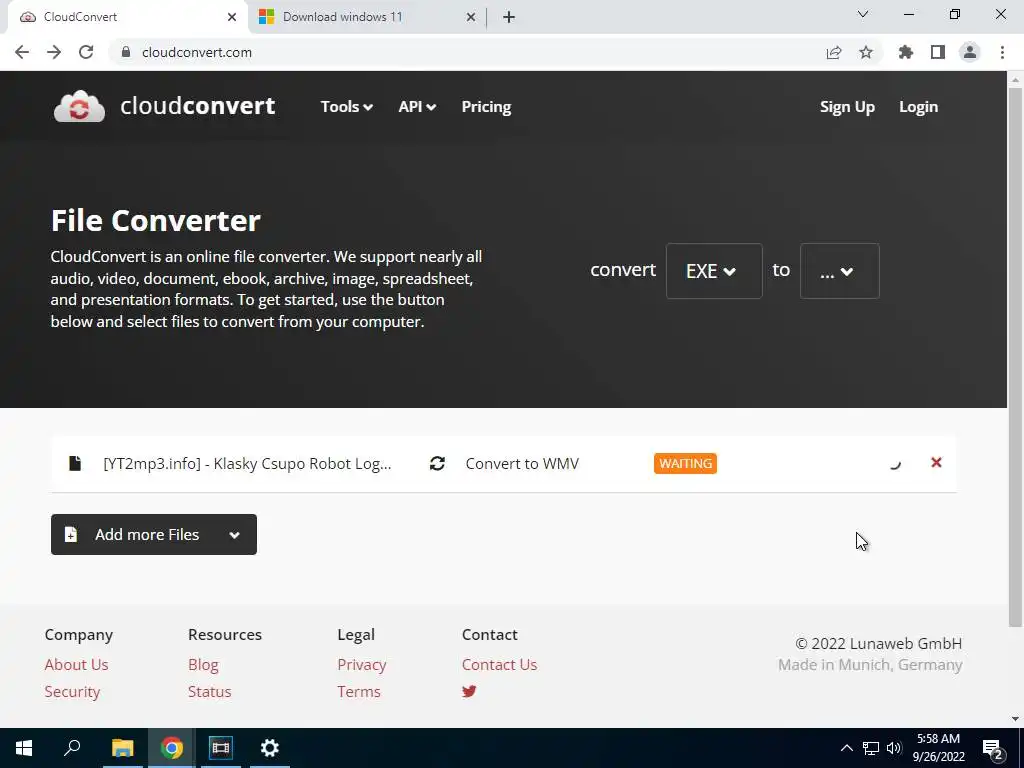Click the CloudConvert cloud logo icon
The height and width of the screenshot is (768, 1024).
[79, 106]
